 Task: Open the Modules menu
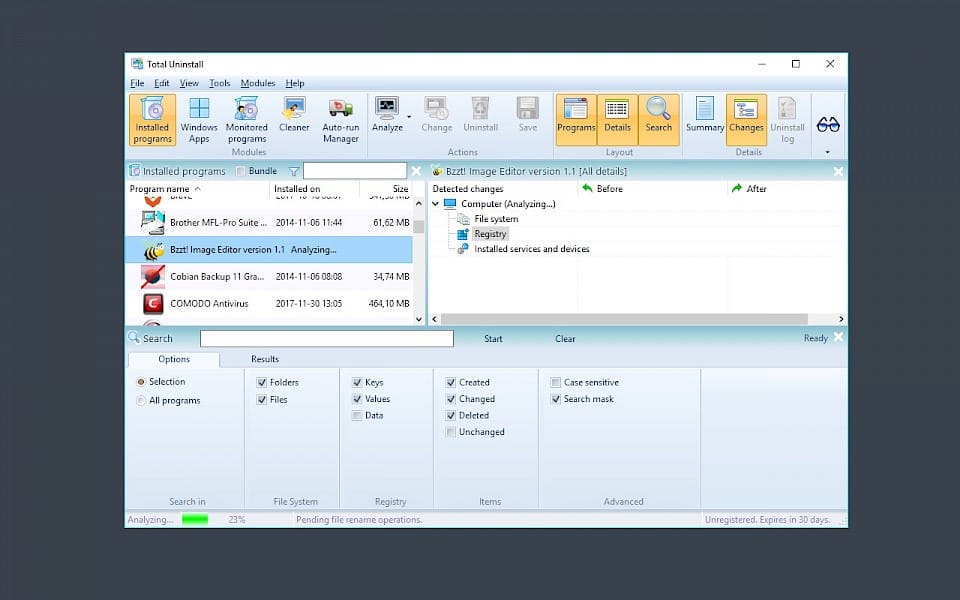tap(258, 83)
